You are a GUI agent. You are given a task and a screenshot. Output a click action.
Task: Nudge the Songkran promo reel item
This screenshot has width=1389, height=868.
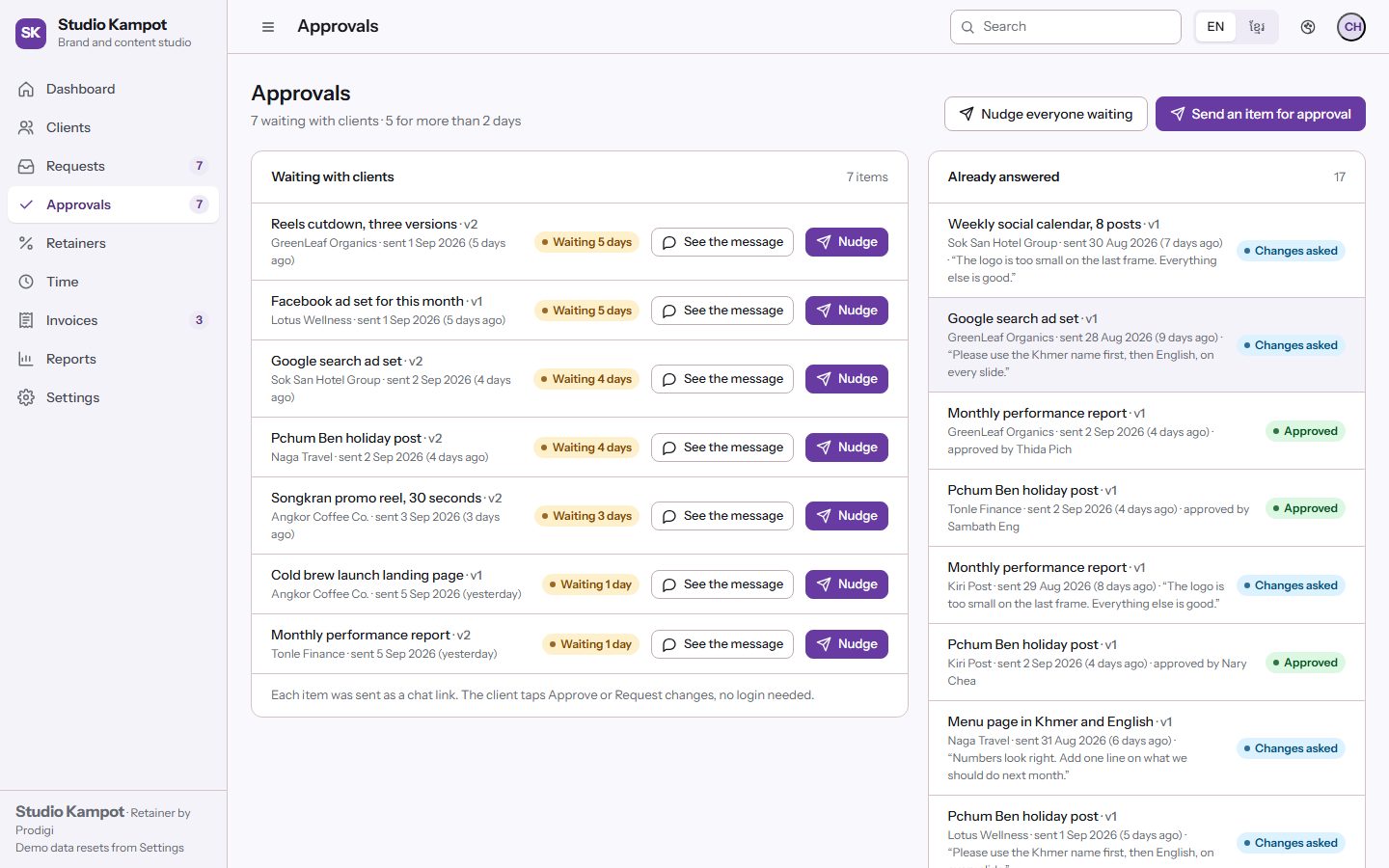pos(846,516)
